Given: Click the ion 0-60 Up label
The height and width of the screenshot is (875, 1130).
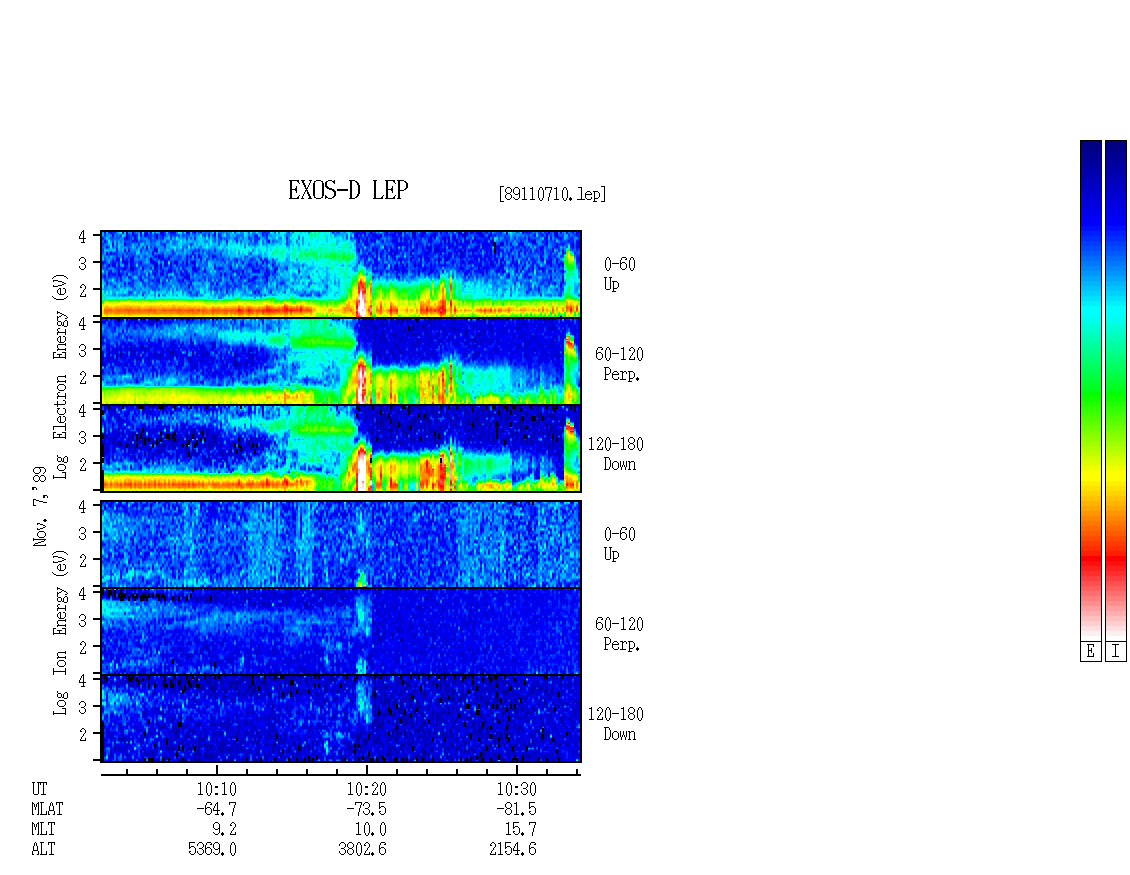Looking at the screenshot, I should click(619, 544).
